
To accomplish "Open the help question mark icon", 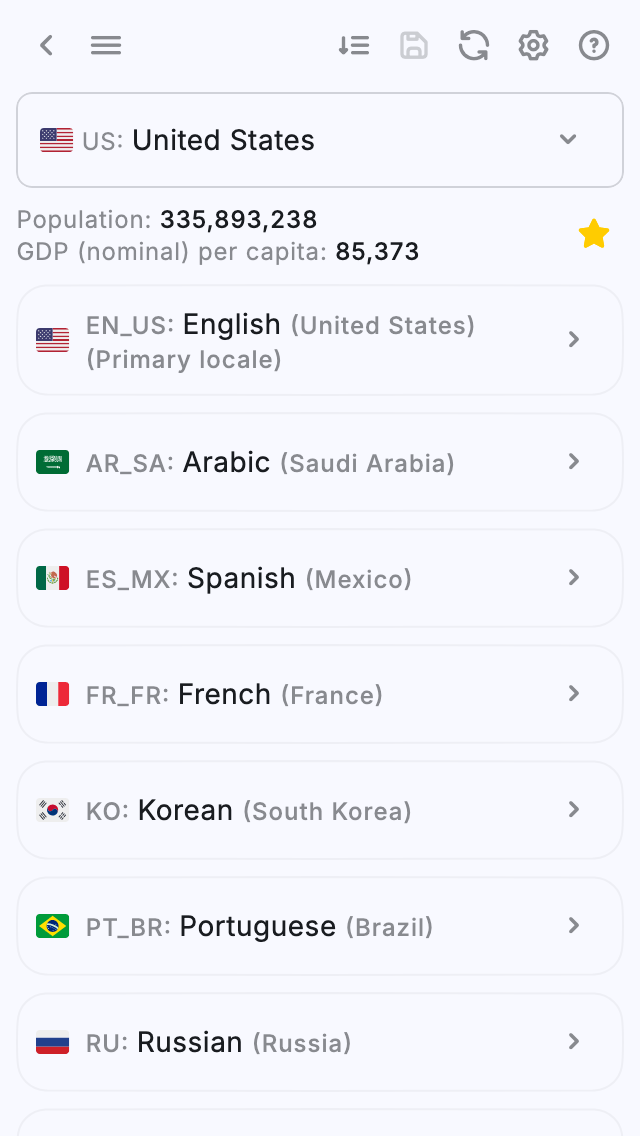I will coord(594,45).
